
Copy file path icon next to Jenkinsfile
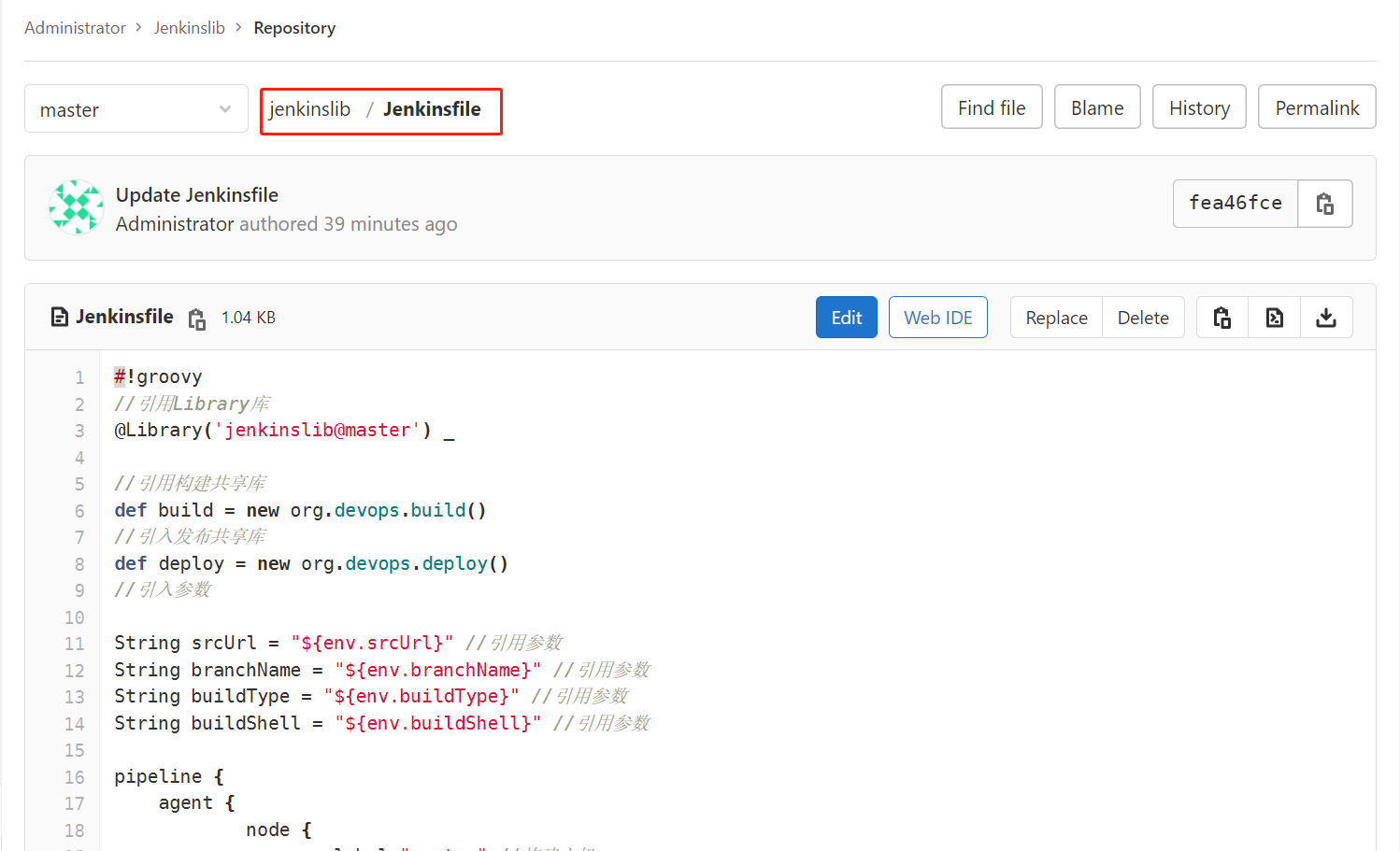click(196, 319)
